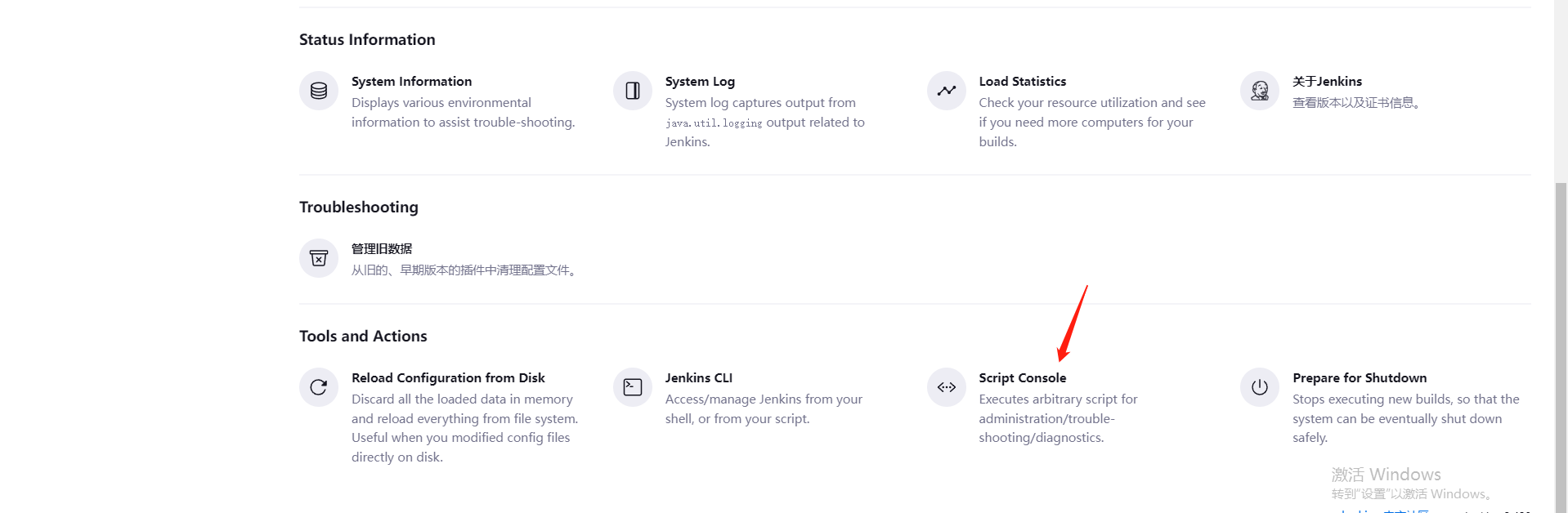Open the Script Console title link
This screenshot has width=1568, height=513.
click(x=1022, y=378)
